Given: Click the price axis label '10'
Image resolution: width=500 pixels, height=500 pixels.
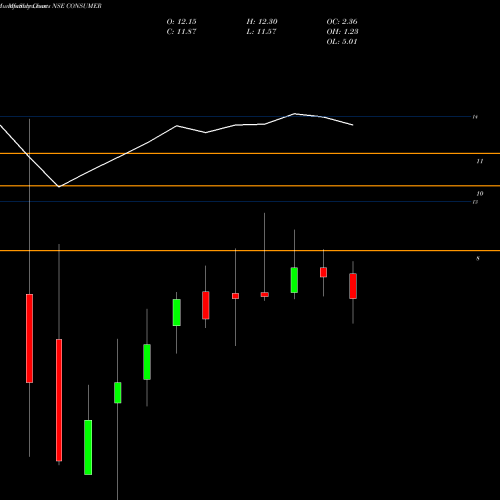Looking at the screenshot, I should (x=480, y=194).
